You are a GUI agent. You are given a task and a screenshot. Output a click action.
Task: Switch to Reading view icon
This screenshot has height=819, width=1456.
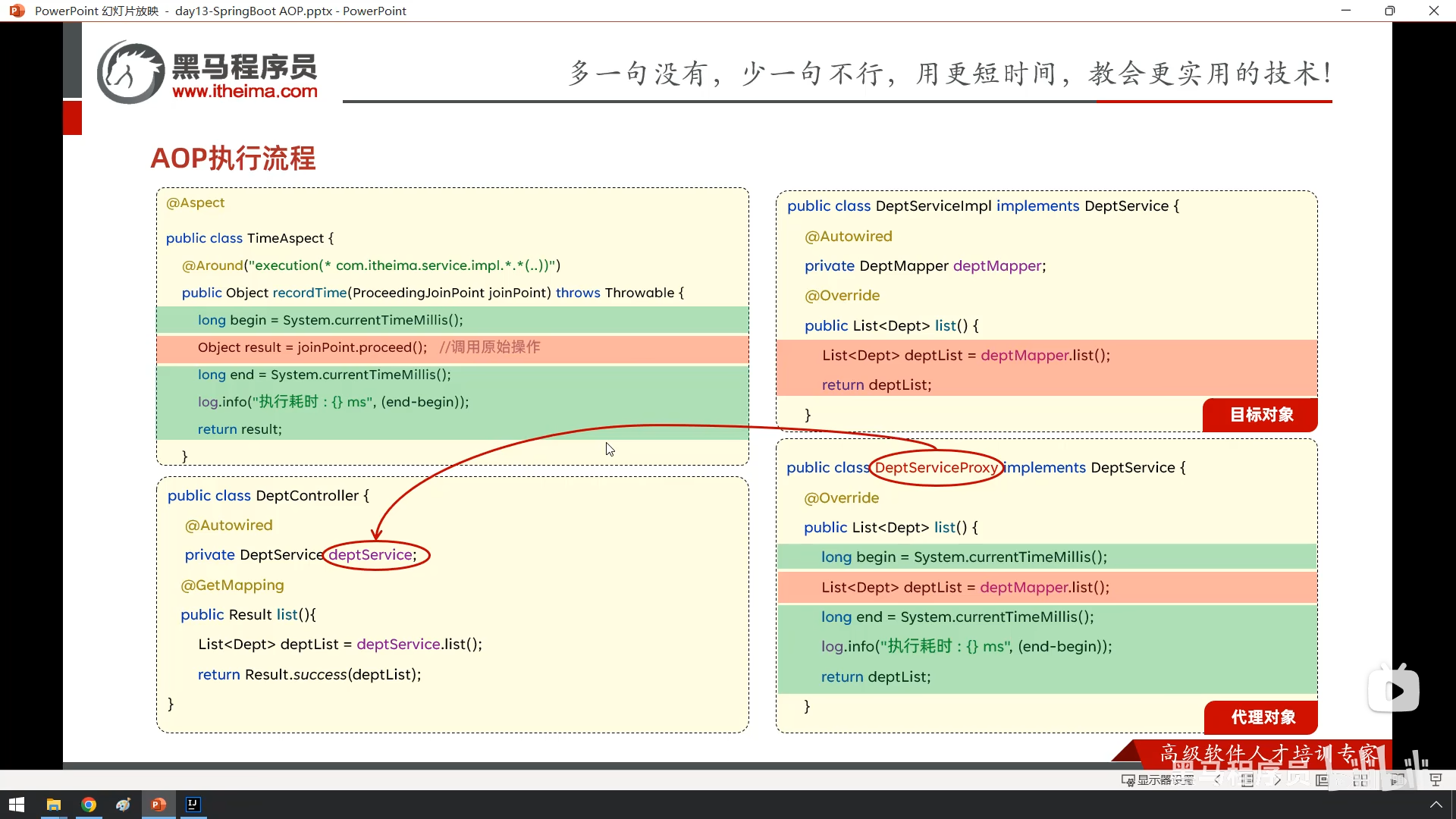1398,780
